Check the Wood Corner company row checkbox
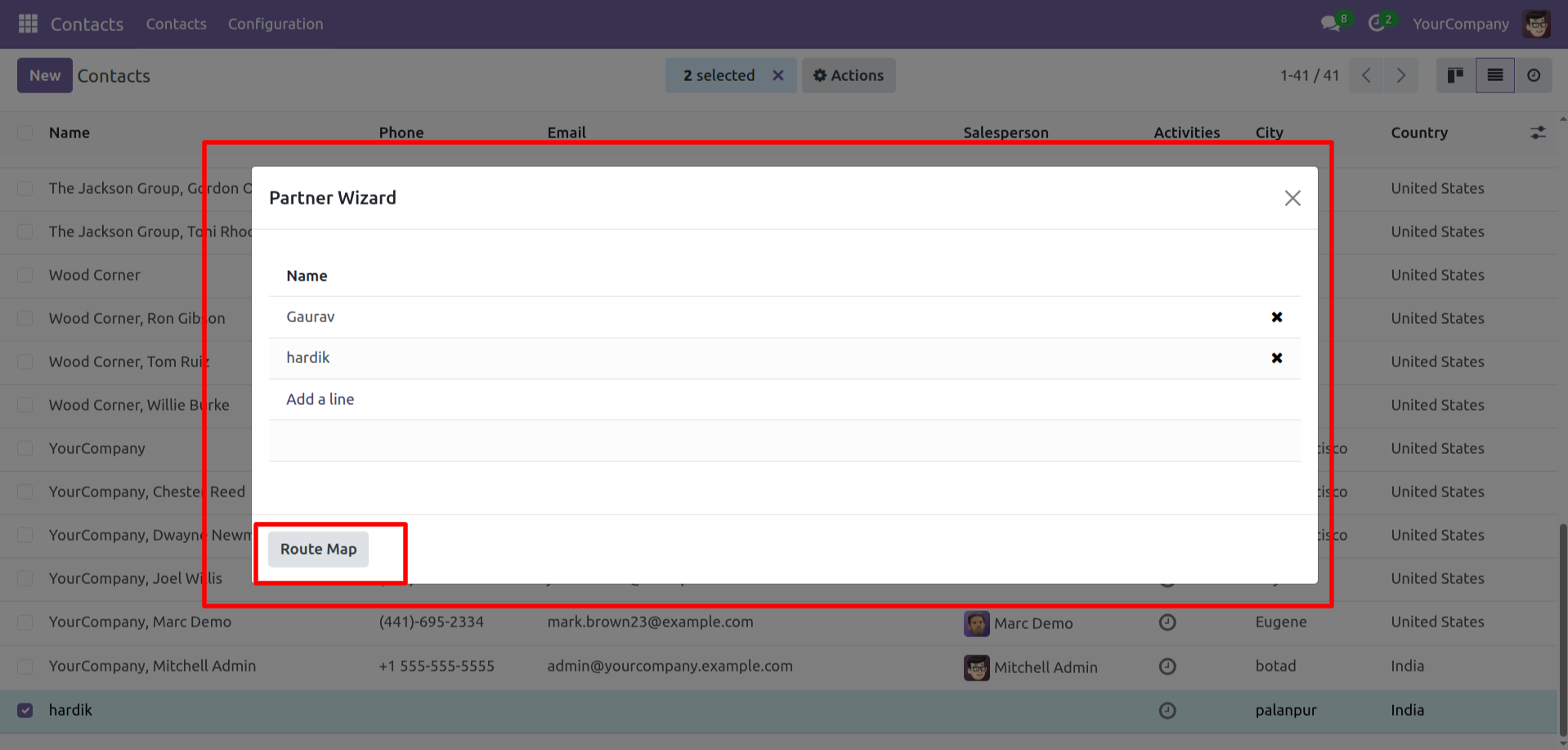 coord(25,275)
